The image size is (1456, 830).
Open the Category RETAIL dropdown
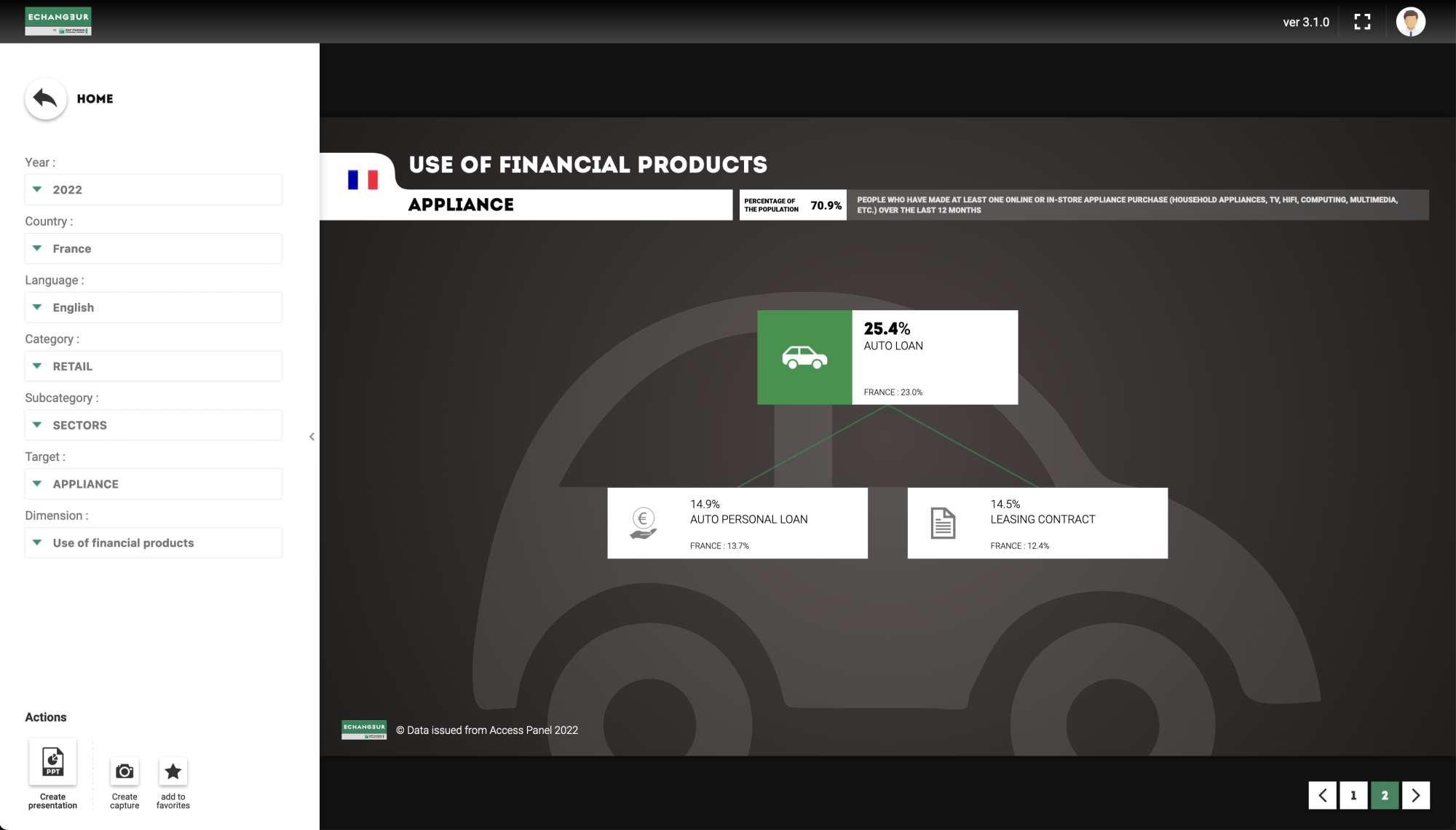point(154,366)
